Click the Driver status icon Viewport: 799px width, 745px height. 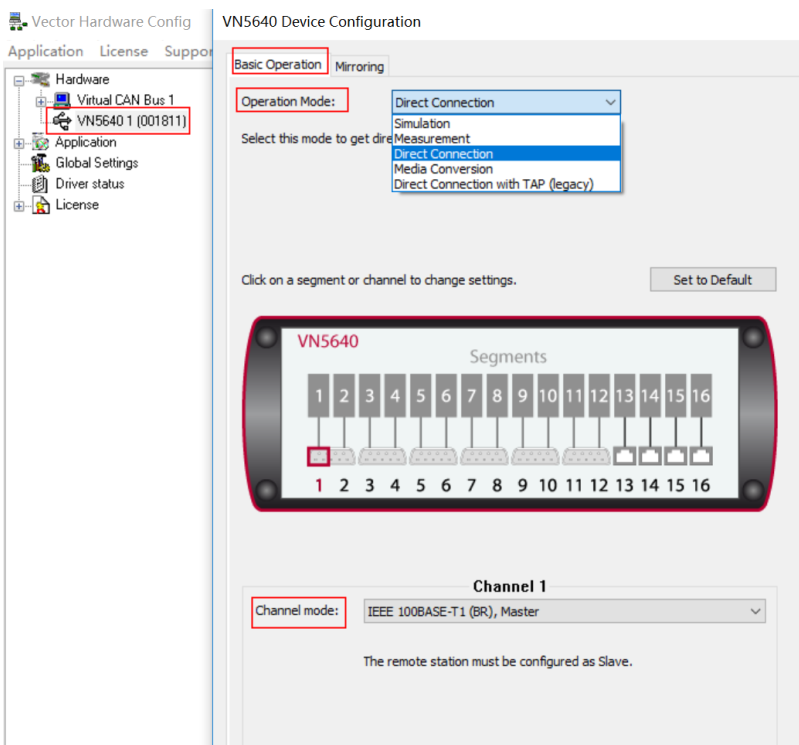point(40,184)
